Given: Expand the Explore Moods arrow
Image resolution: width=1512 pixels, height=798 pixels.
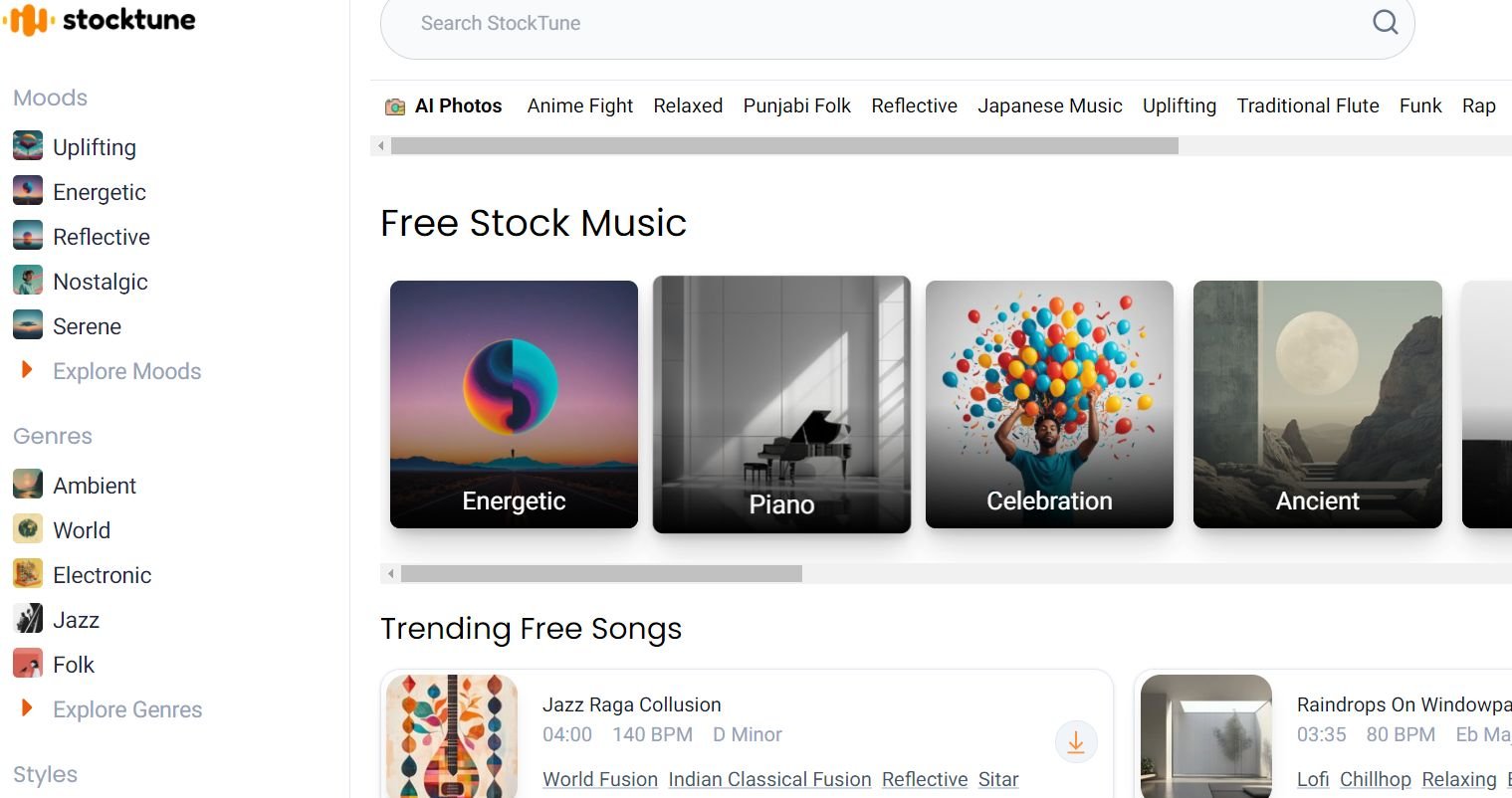Looking at the screenshot, I should pyautogui.click(x=27, y=370).
